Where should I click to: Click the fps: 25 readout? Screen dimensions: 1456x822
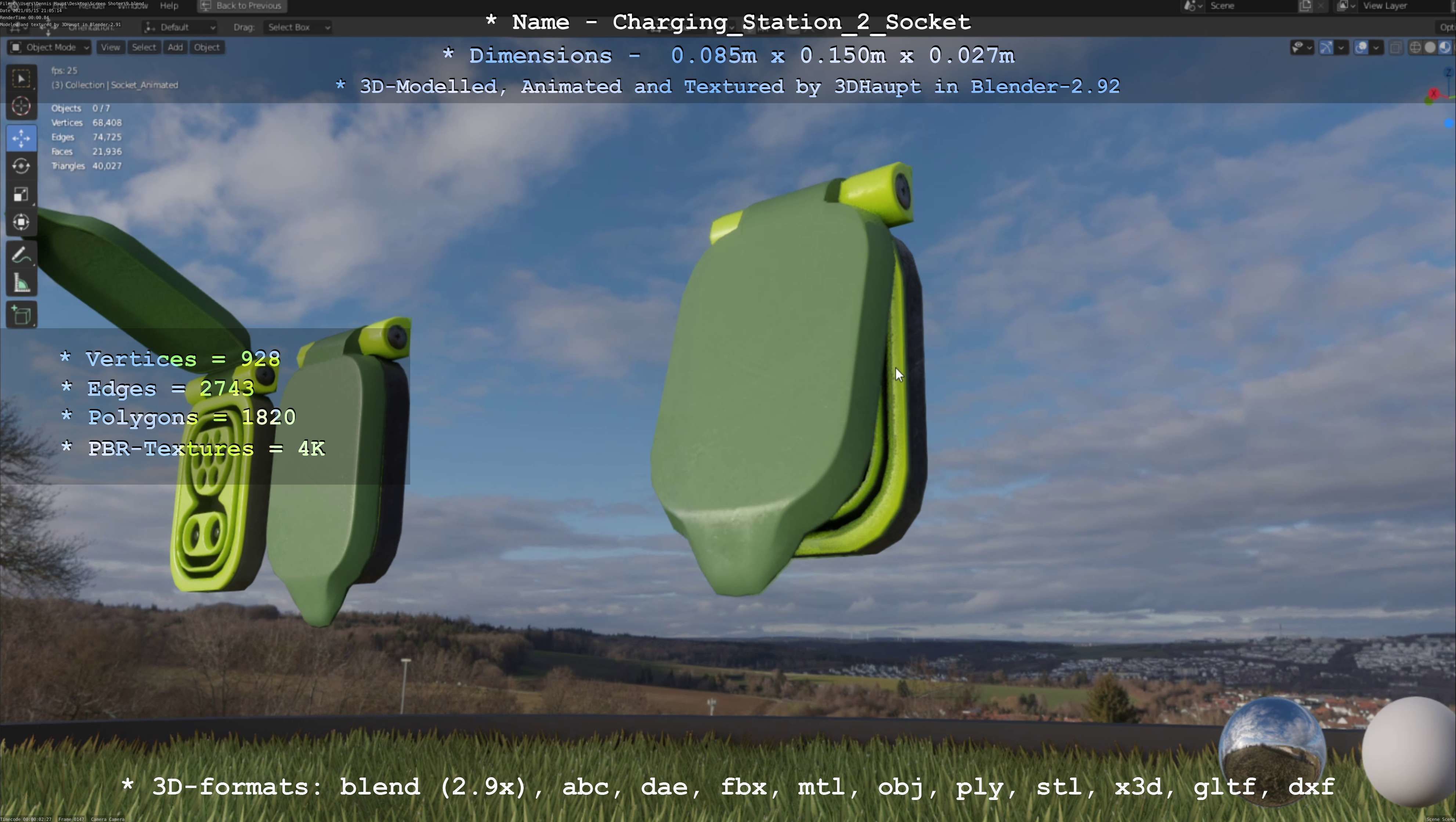pyautogui.click(x=64, y=70)
